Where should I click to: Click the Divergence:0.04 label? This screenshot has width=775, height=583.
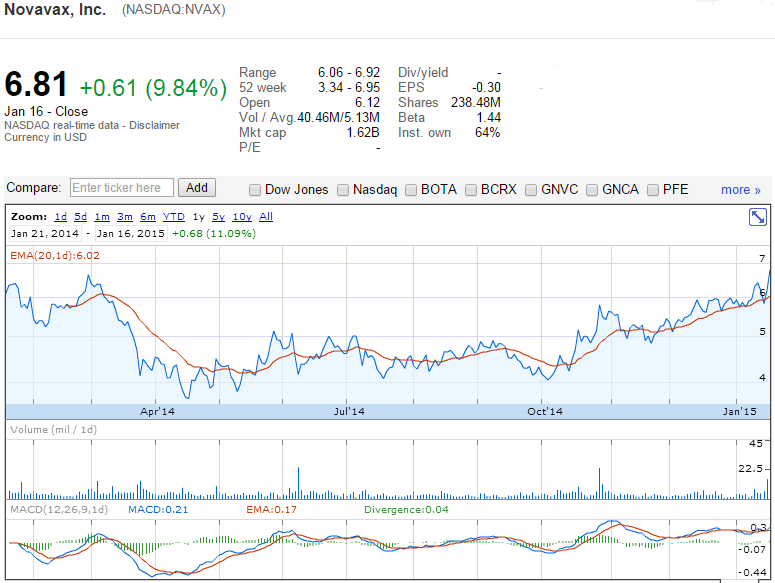coord(406,509)
